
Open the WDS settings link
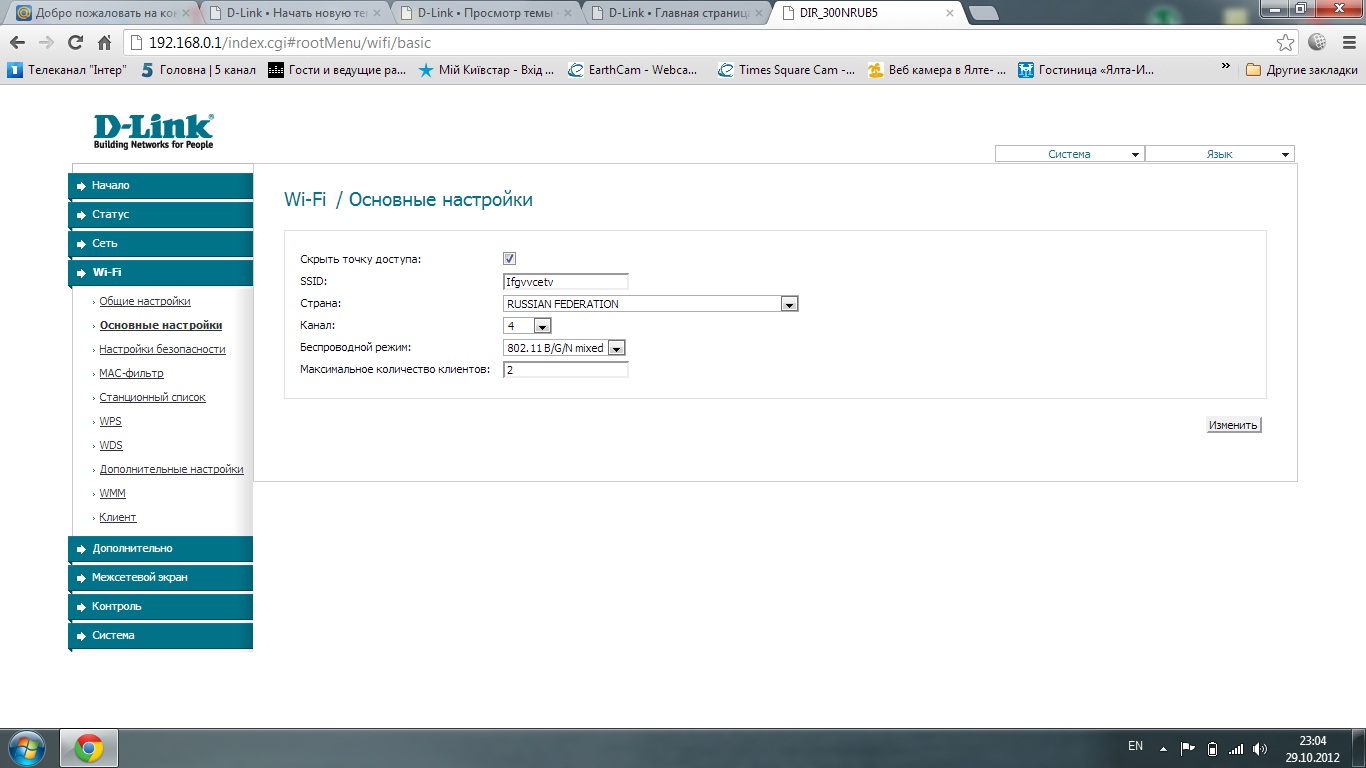tap(111, 445)
